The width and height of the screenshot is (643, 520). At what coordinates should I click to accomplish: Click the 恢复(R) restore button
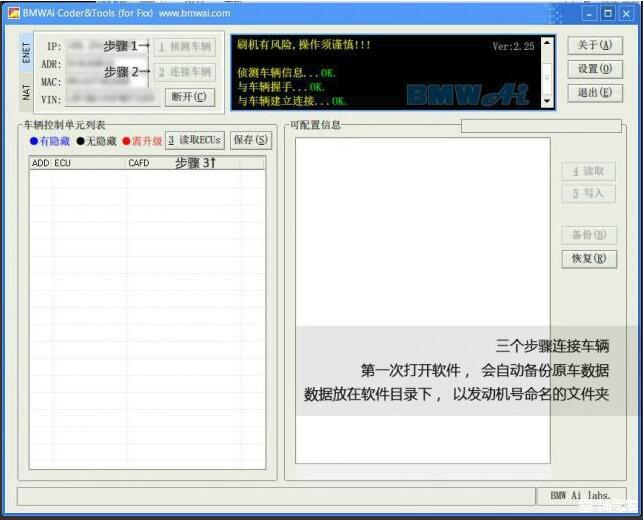pos(589,259)
